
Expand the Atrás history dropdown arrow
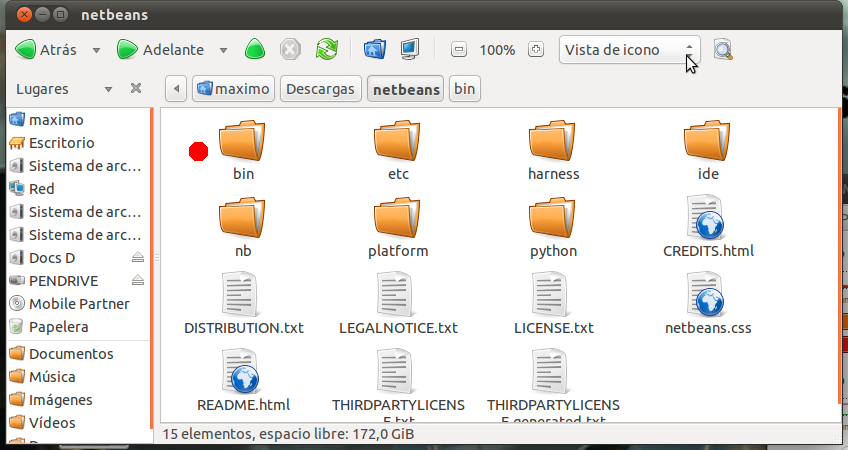coord(96,50)
